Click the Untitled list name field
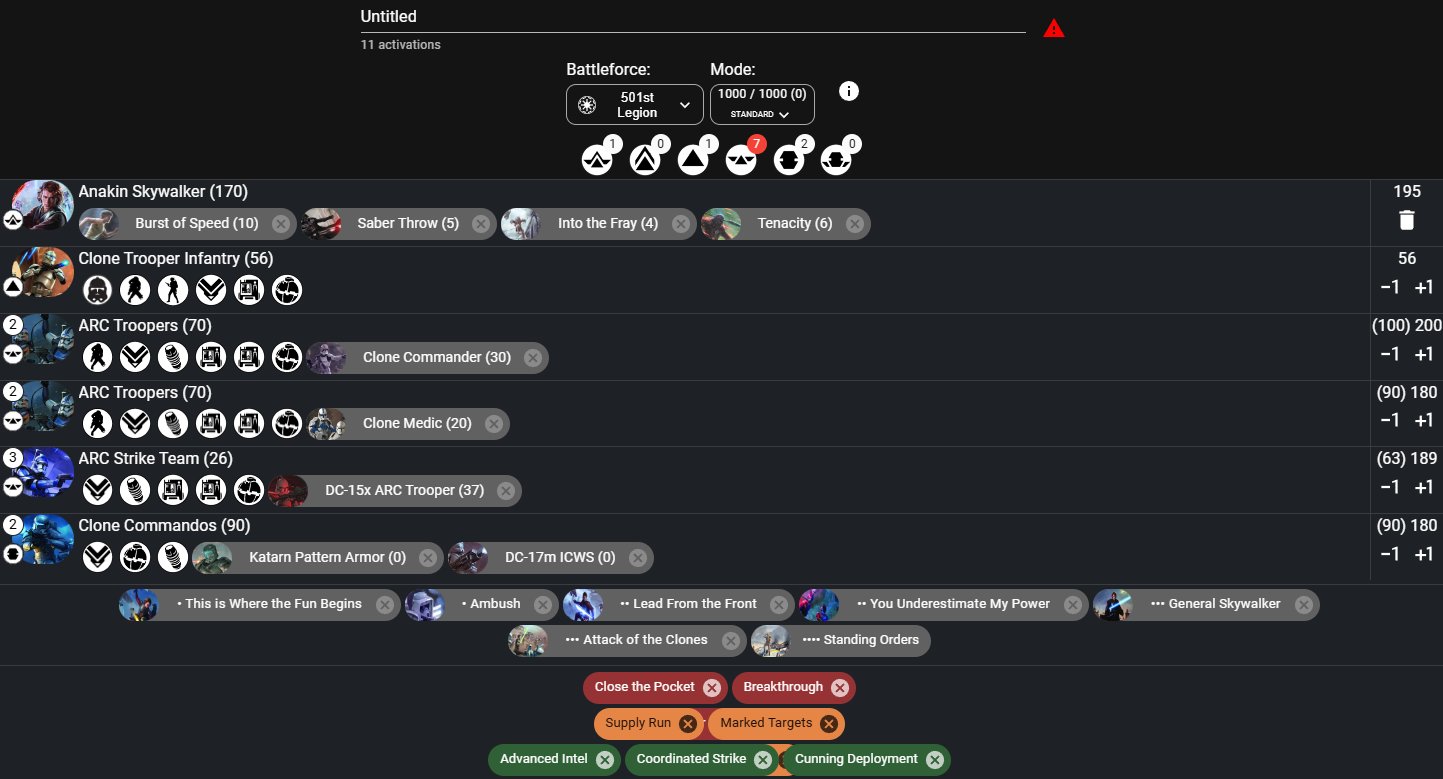Viewport: 1443px width, 779px height. click(x=693, y=17)
